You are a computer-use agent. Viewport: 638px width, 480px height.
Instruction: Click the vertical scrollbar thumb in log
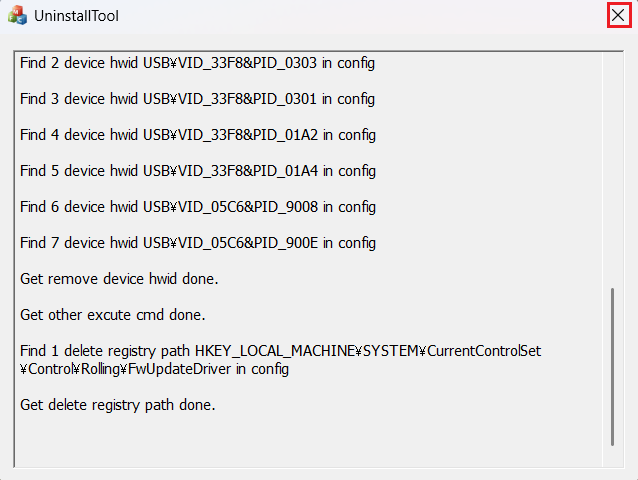(612, 366)
